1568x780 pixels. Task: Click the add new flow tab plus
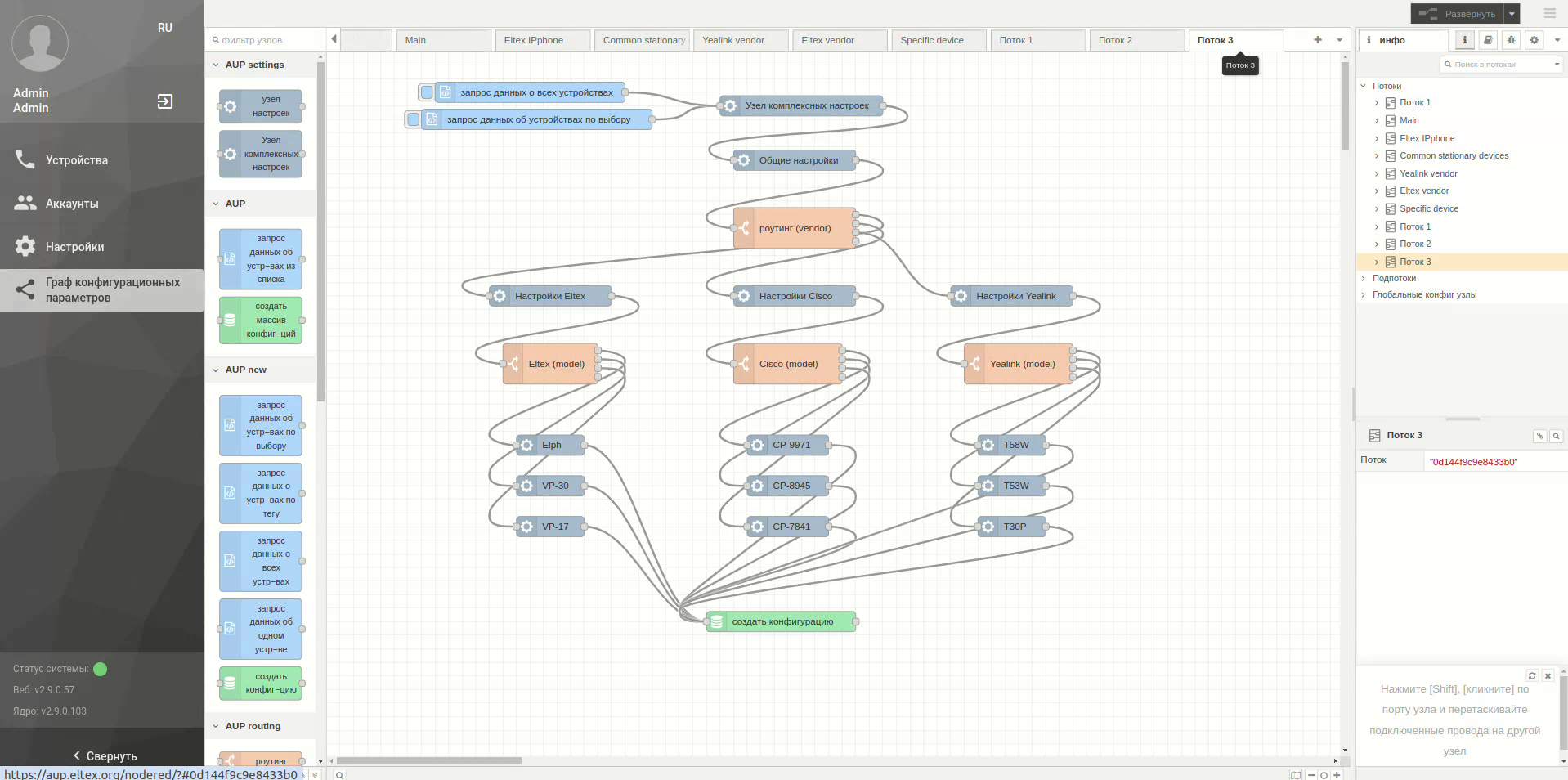(x=1318, y=40)
